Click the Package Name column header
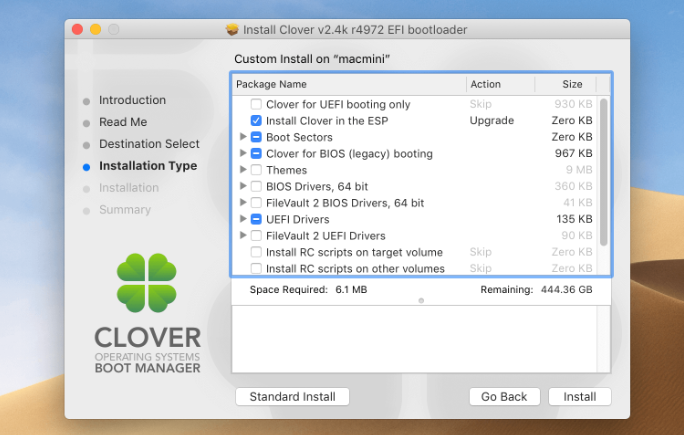Viewport: 684px width, 435px height. tap(349, 84)
